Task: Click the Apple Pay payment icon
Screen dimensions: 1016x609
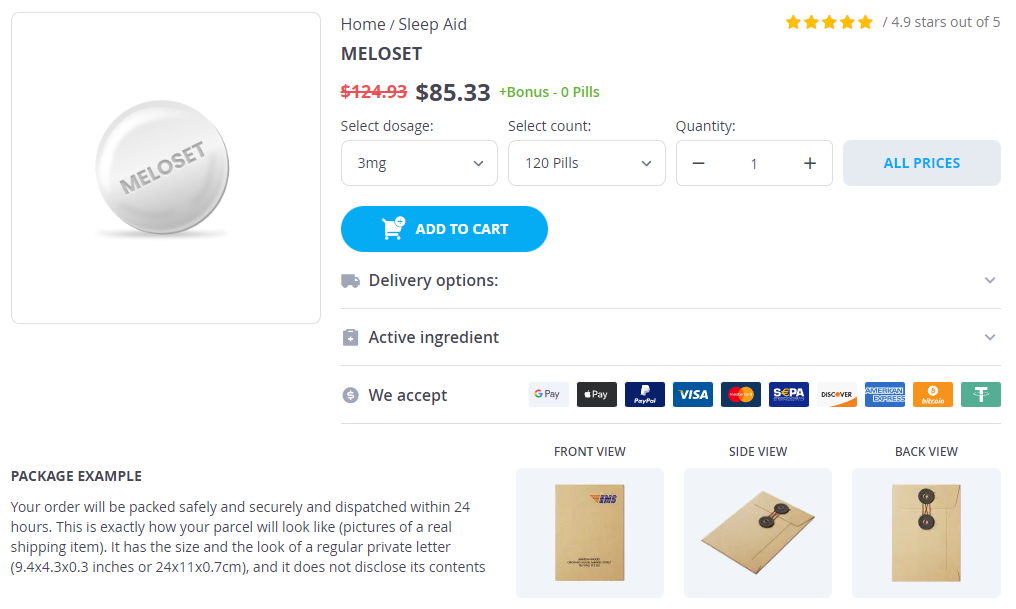Action: point(597,394)
